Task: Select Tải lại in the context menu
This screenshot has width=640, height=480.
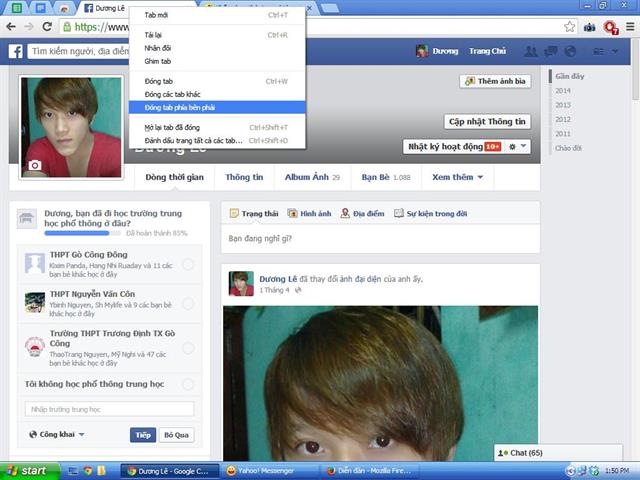Action: coord(217,35)
